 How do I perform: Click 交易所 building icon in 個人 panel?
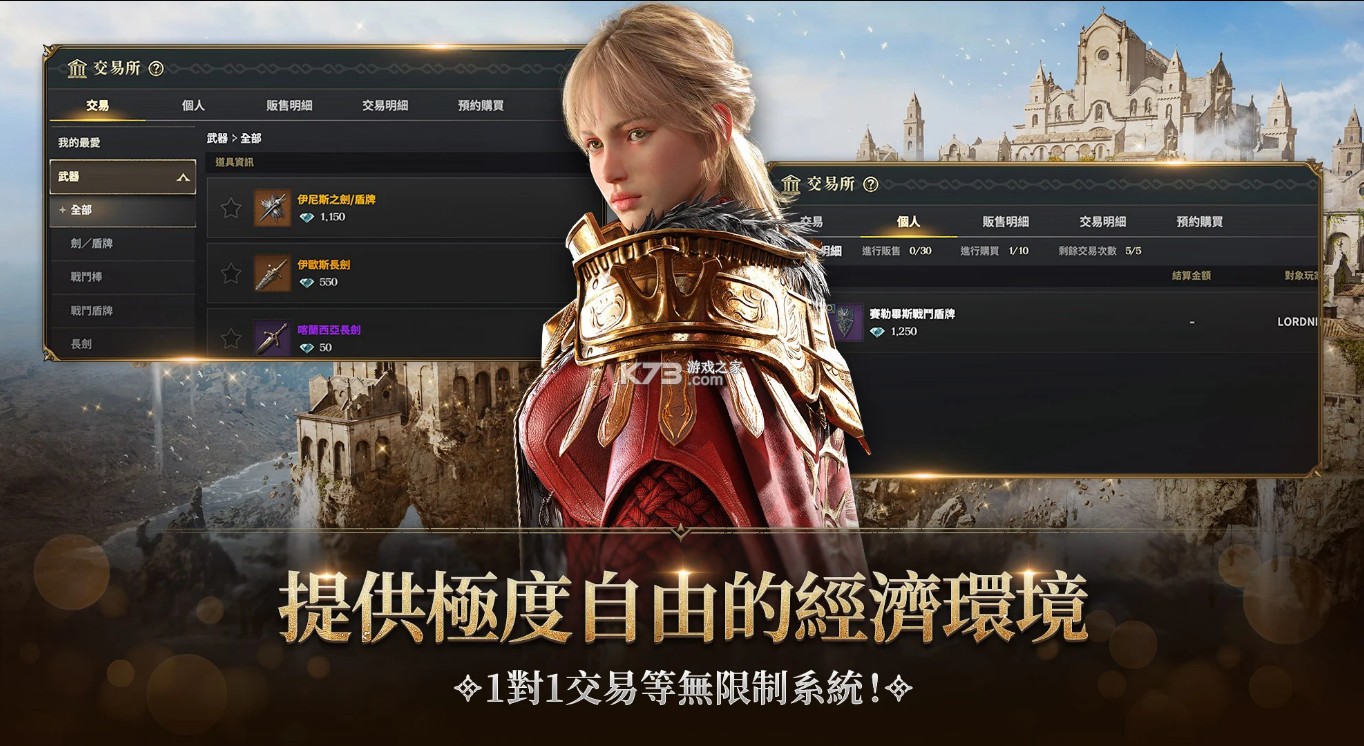791,184
